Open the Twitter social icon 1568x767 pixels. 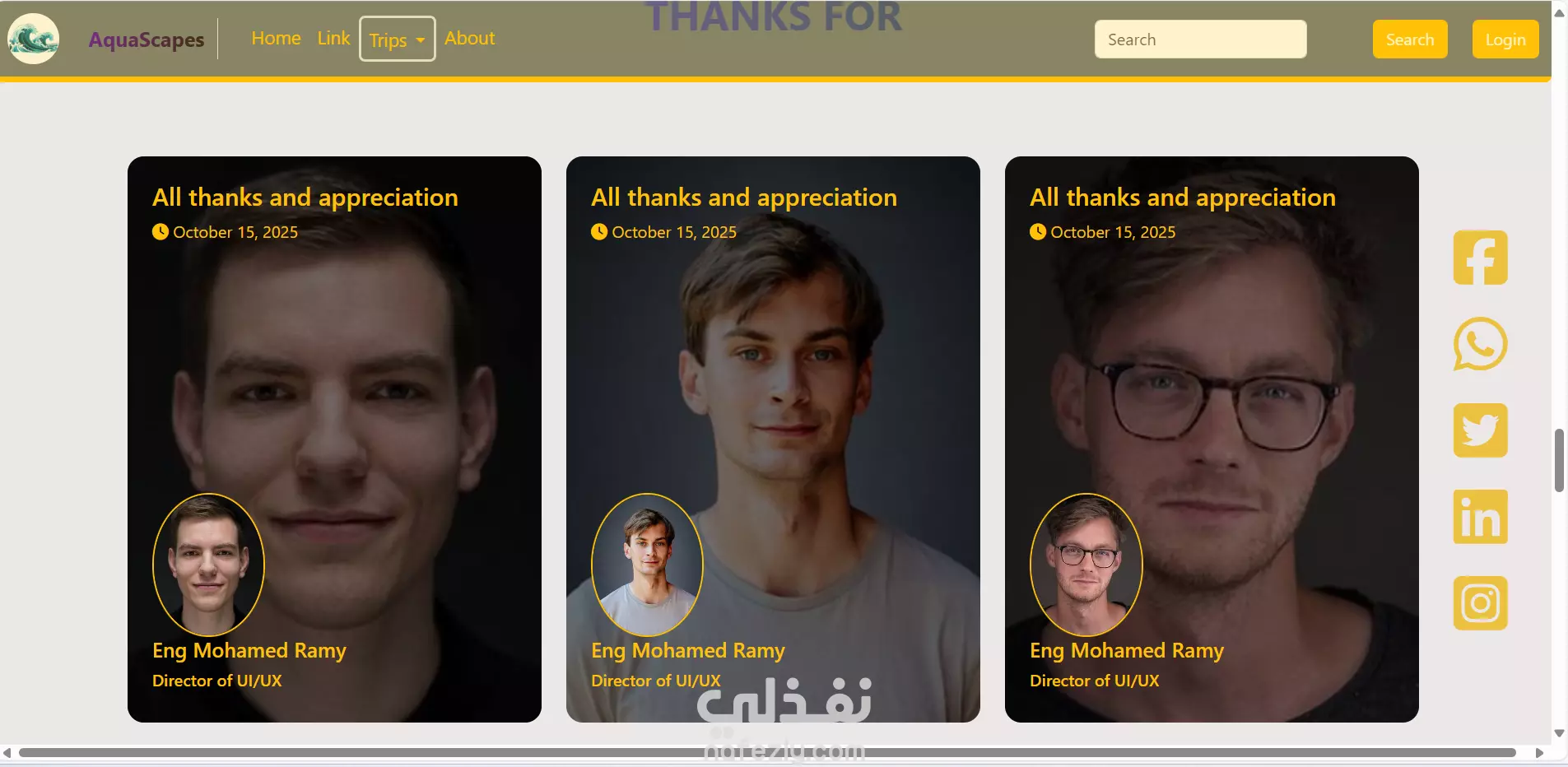pyautogui.click(x=1480, y=430)
